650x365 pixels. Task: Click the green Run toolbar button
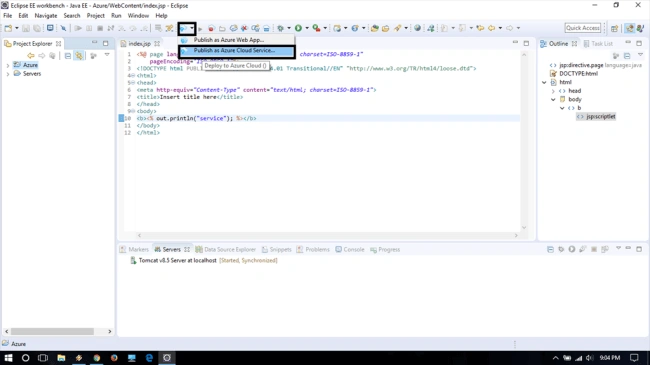click(298, 28)
